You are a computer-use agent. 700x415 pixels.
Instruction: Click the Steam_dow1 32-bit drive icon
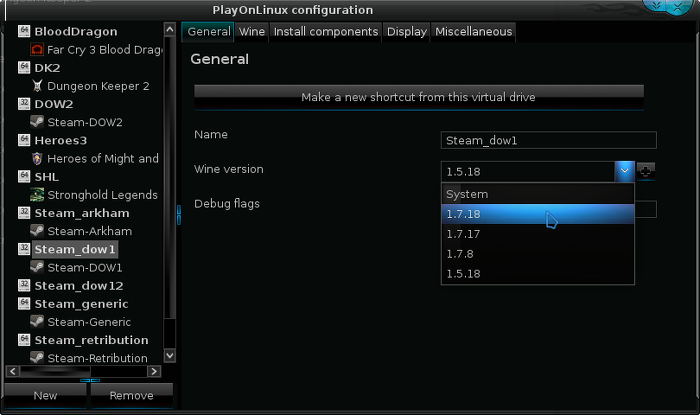click(x=24, y=249)
